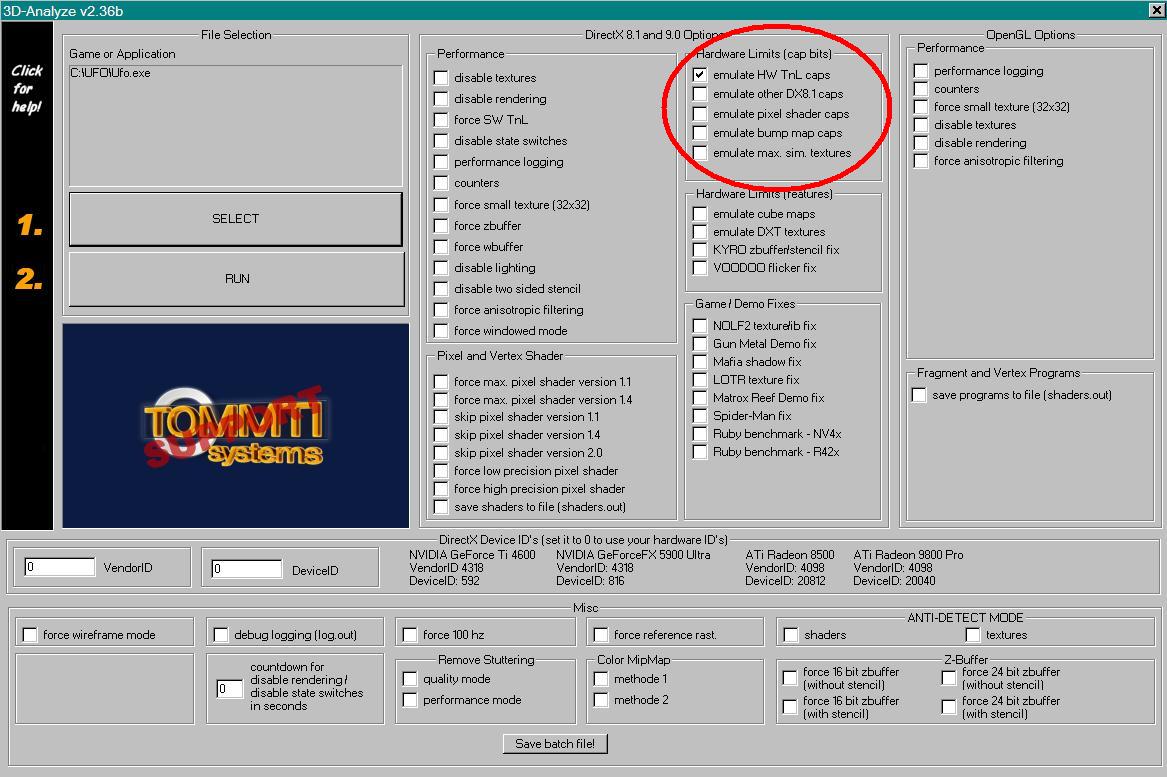Check DirectX force small texture (32x32)
Viewport: 1167px width, 777px height.
pos(441,205)
